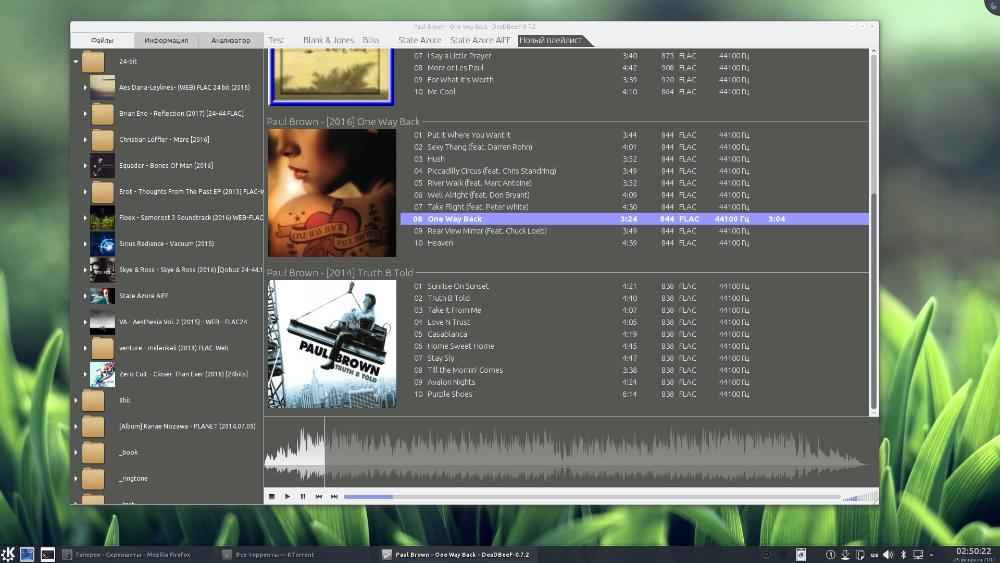Screen dimensions: 1000x563
Task: Click the Kanae Nozawa - PLANET folder icon
Action: tap(93, 427)
